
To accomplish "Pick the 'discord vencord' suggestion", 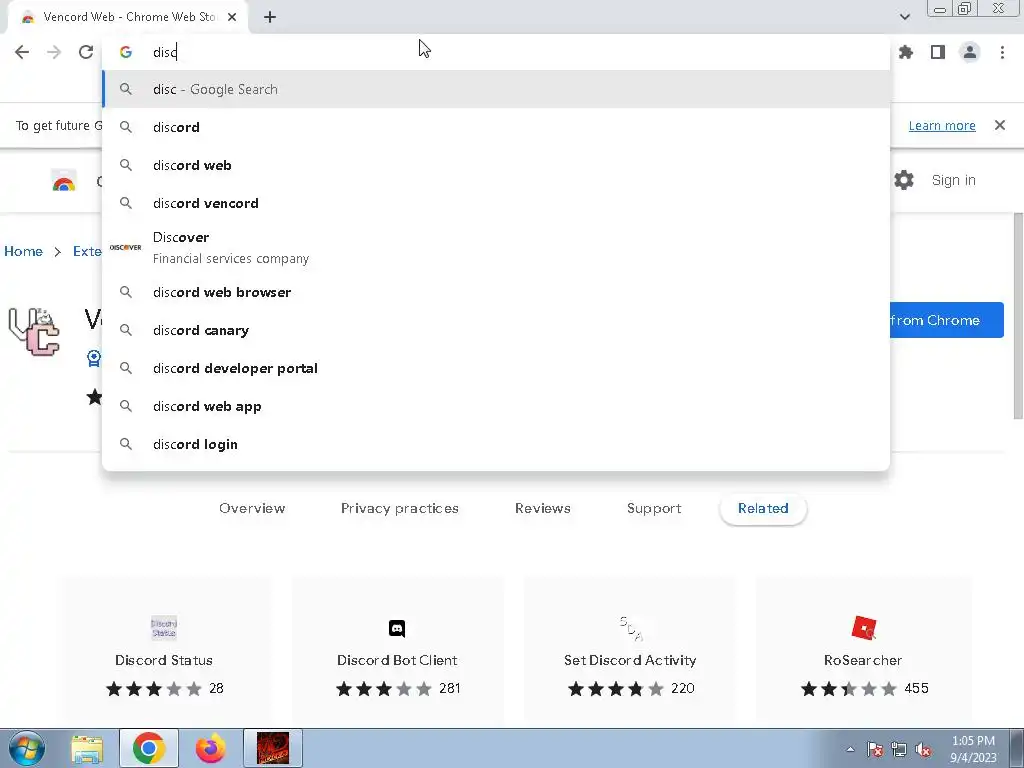I will pyautogui.click(x=496, y=203).
